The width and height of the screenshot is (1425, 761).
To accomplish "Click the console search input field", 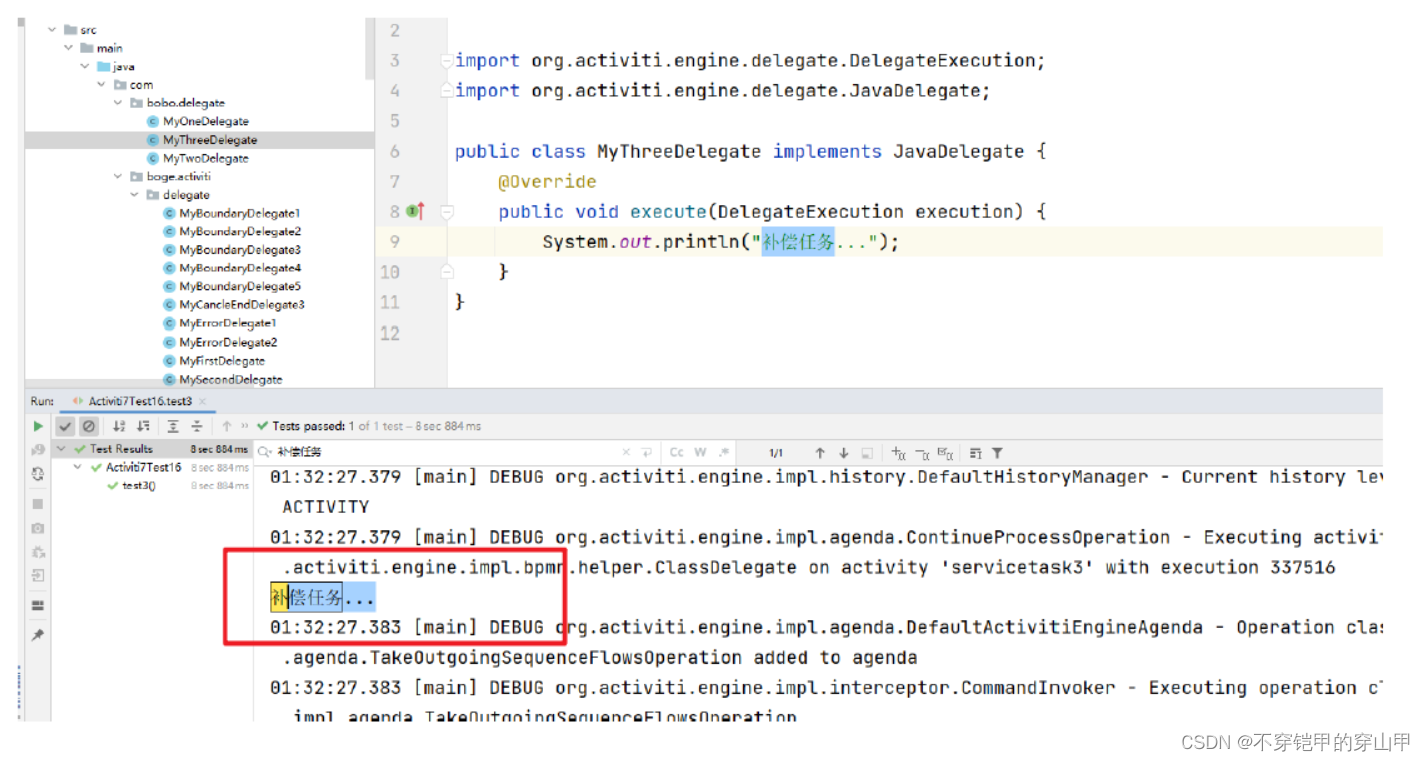I will (440, 452).
